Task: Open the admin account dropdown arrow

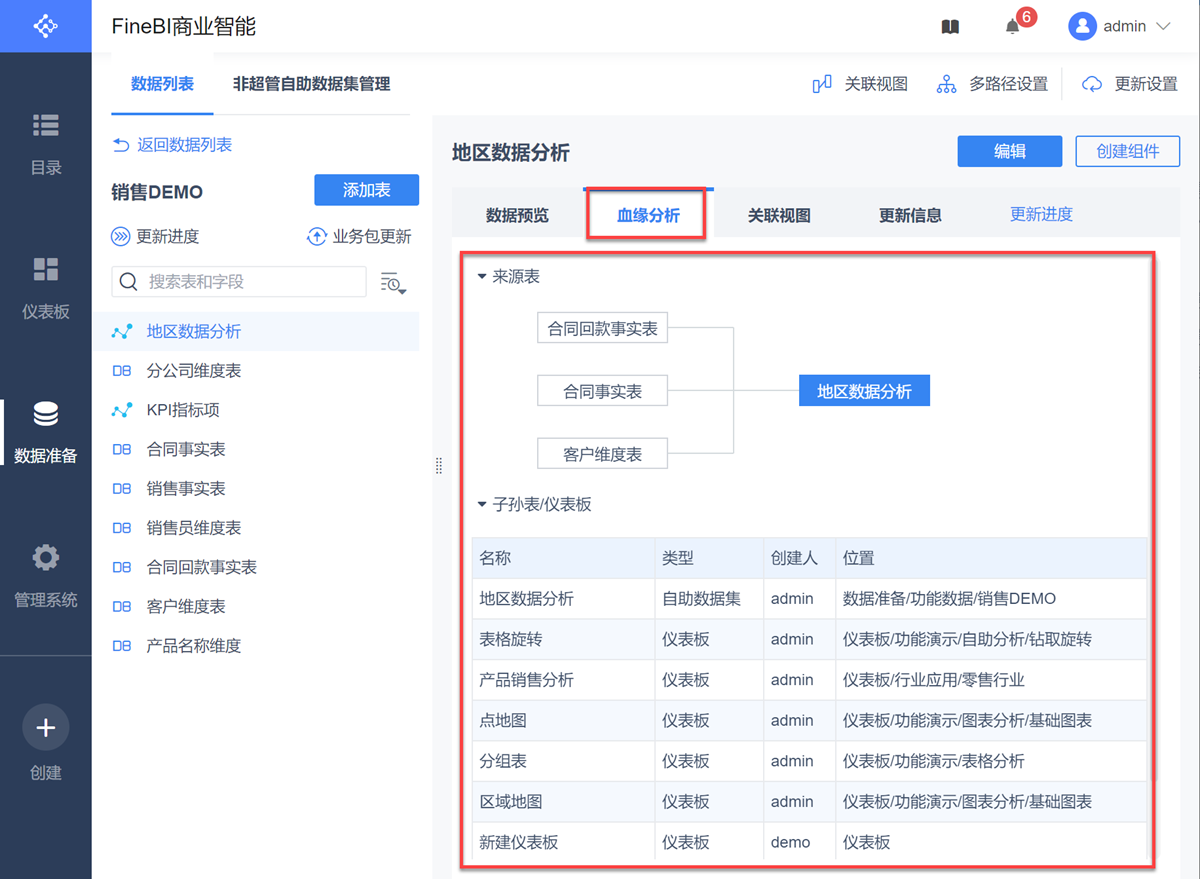Action: [1162, 27]
